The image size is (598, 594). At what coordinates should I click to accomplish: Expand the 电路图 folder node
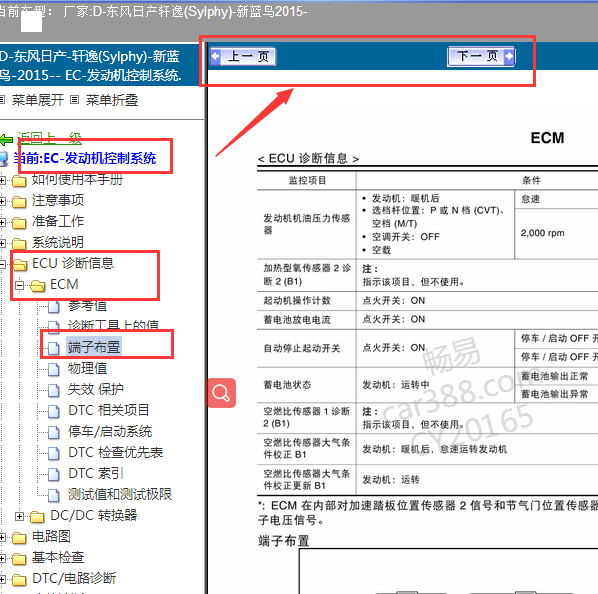click(x=2, y=537)
